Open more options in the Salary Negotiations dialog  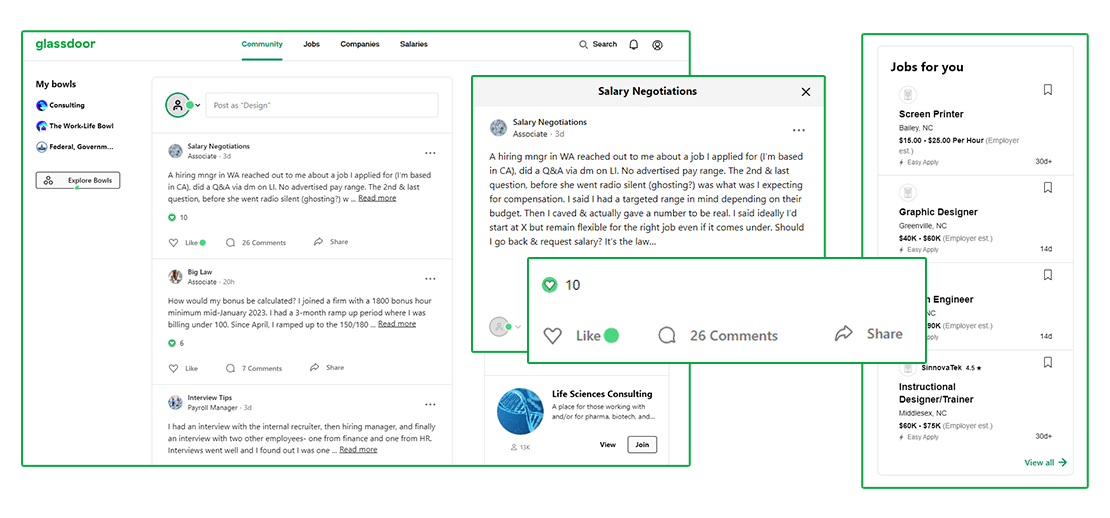(x=799, y=130)
